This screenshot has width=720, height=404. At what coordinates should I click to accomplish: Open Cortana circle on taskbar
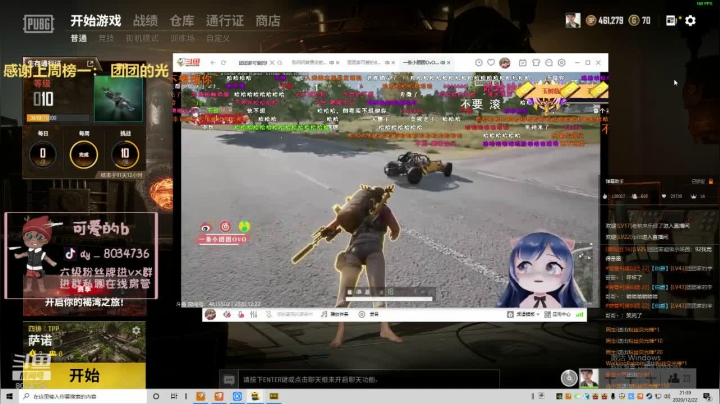pyautogui.click(x=156, y=396)
